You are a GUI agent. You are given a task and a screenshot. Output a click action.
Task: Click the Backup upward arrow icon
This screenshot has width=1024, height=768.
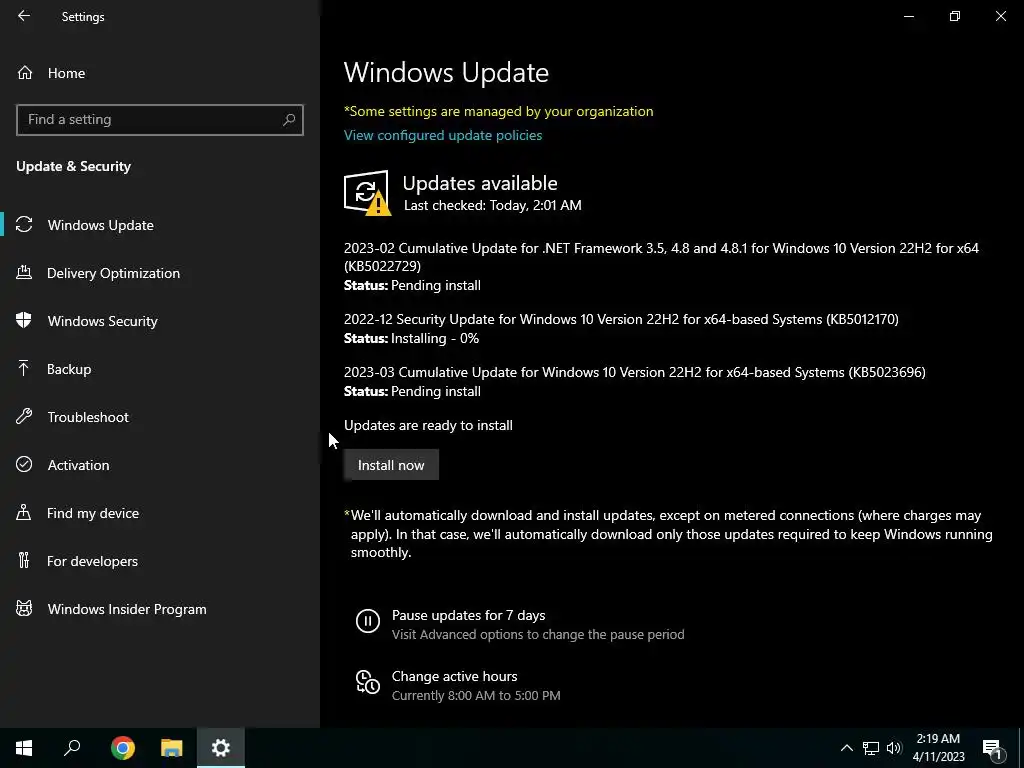[x=24, y=369]
